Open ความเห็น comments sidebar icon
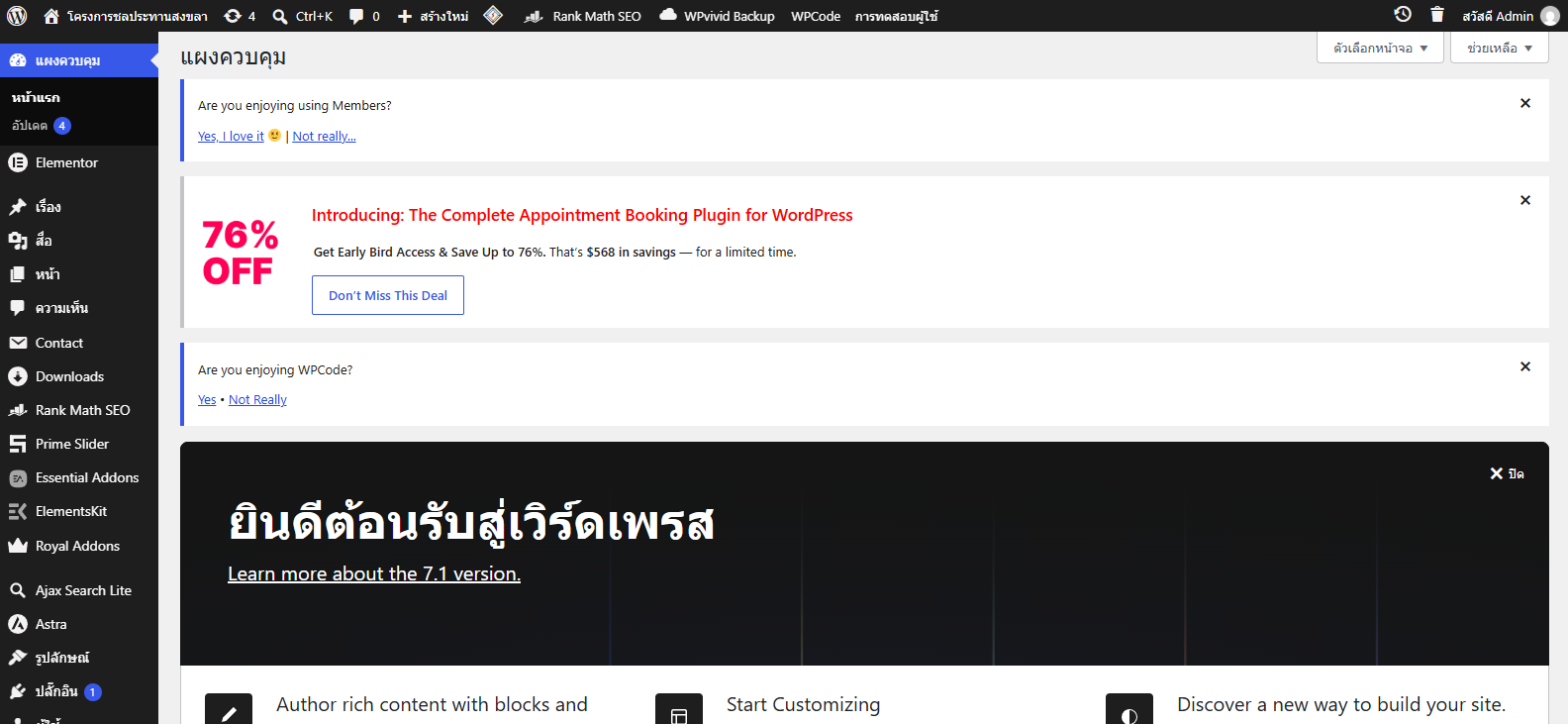This screenshot has height=724, width=1568. tap(18, 308)
